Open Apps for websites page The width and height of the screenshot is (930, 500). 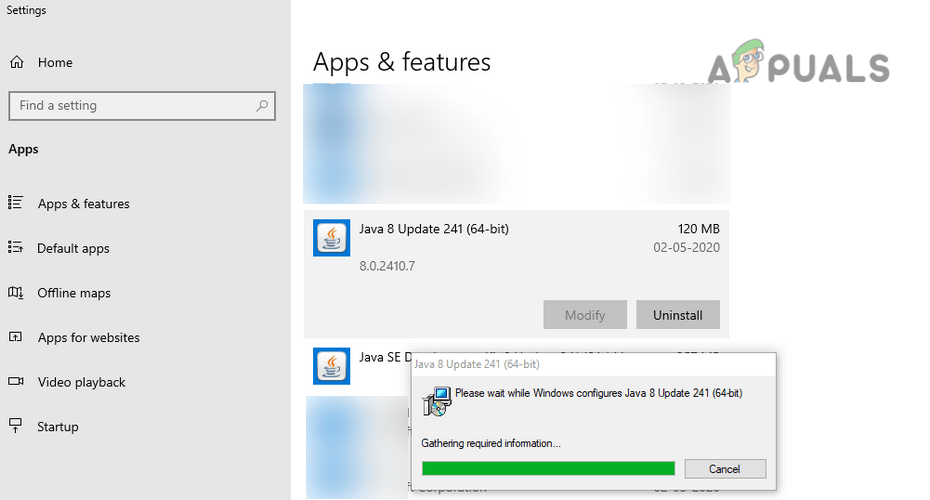pos(88,337)
